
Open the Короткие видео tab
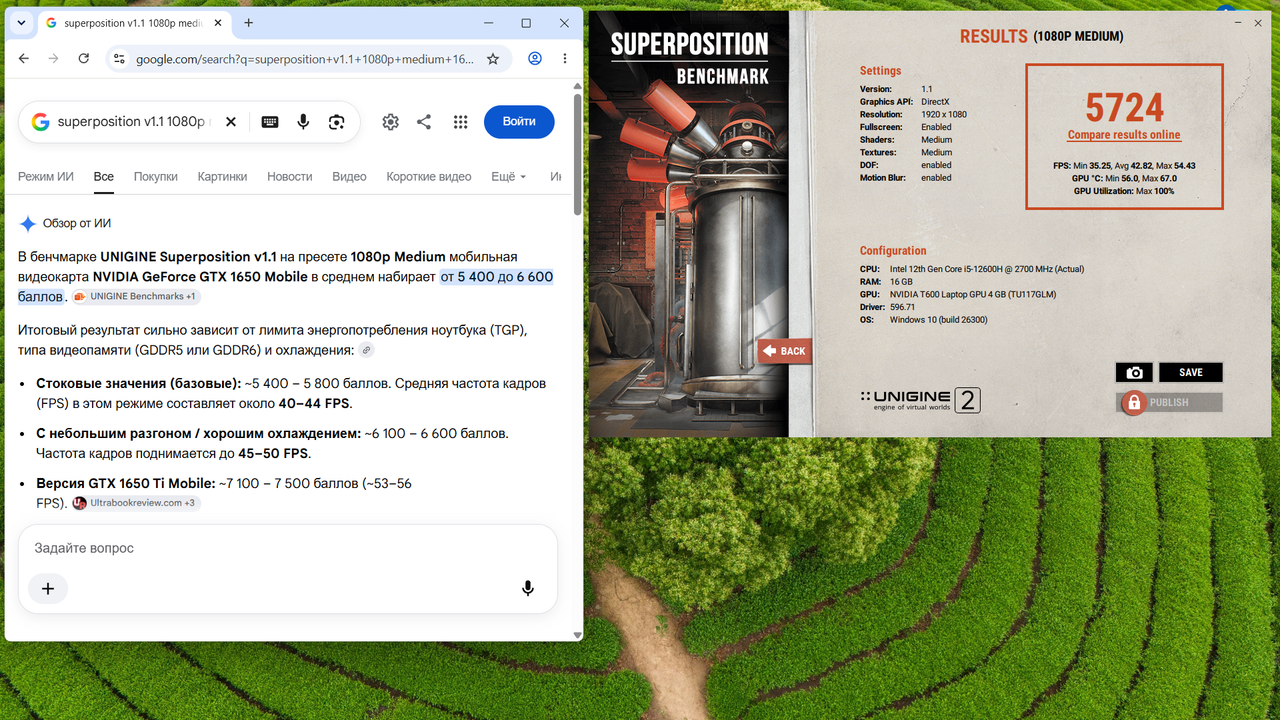[429, 177]
